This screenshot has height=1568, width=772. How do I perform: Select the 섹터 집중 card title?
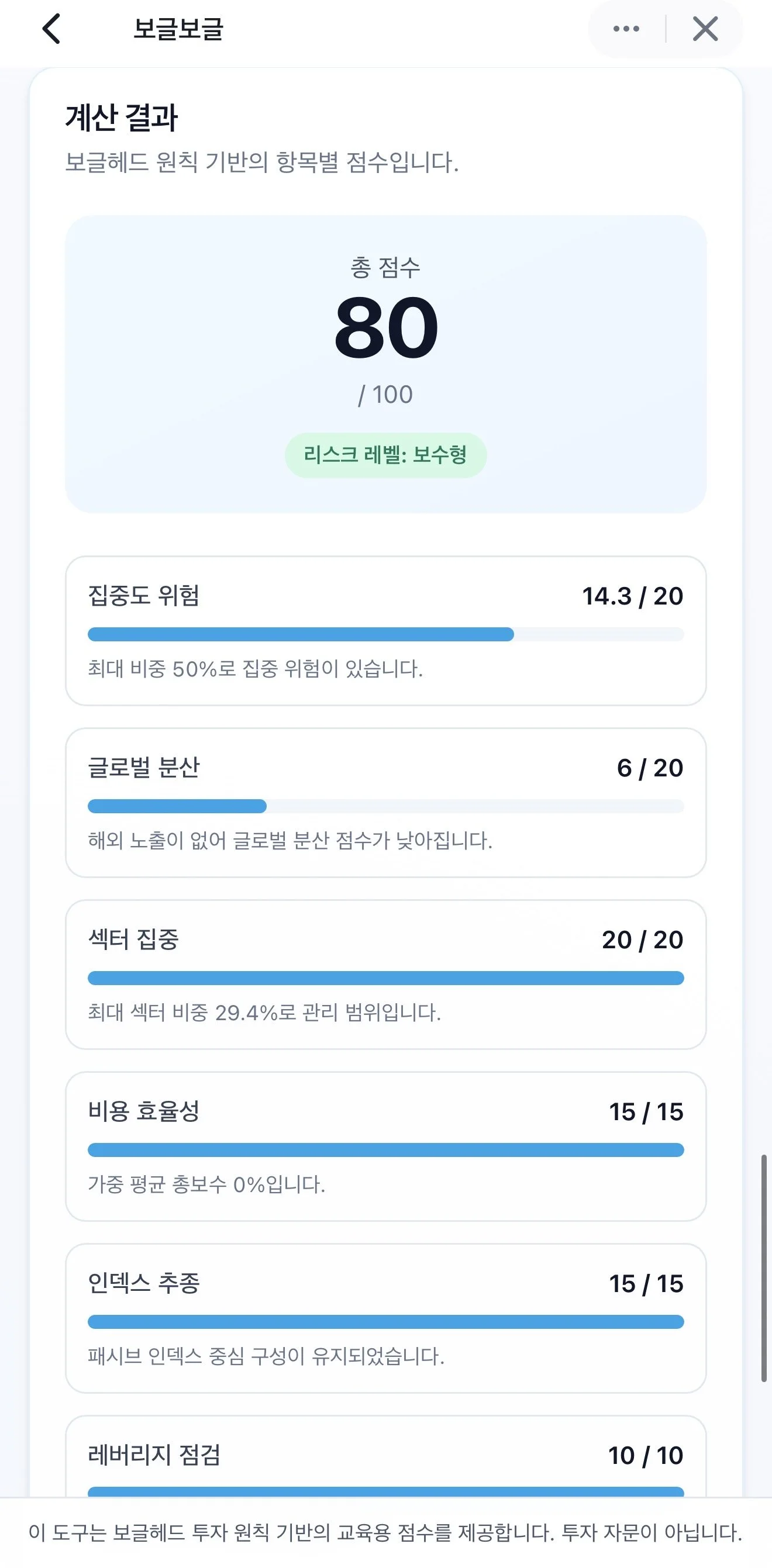133,939
